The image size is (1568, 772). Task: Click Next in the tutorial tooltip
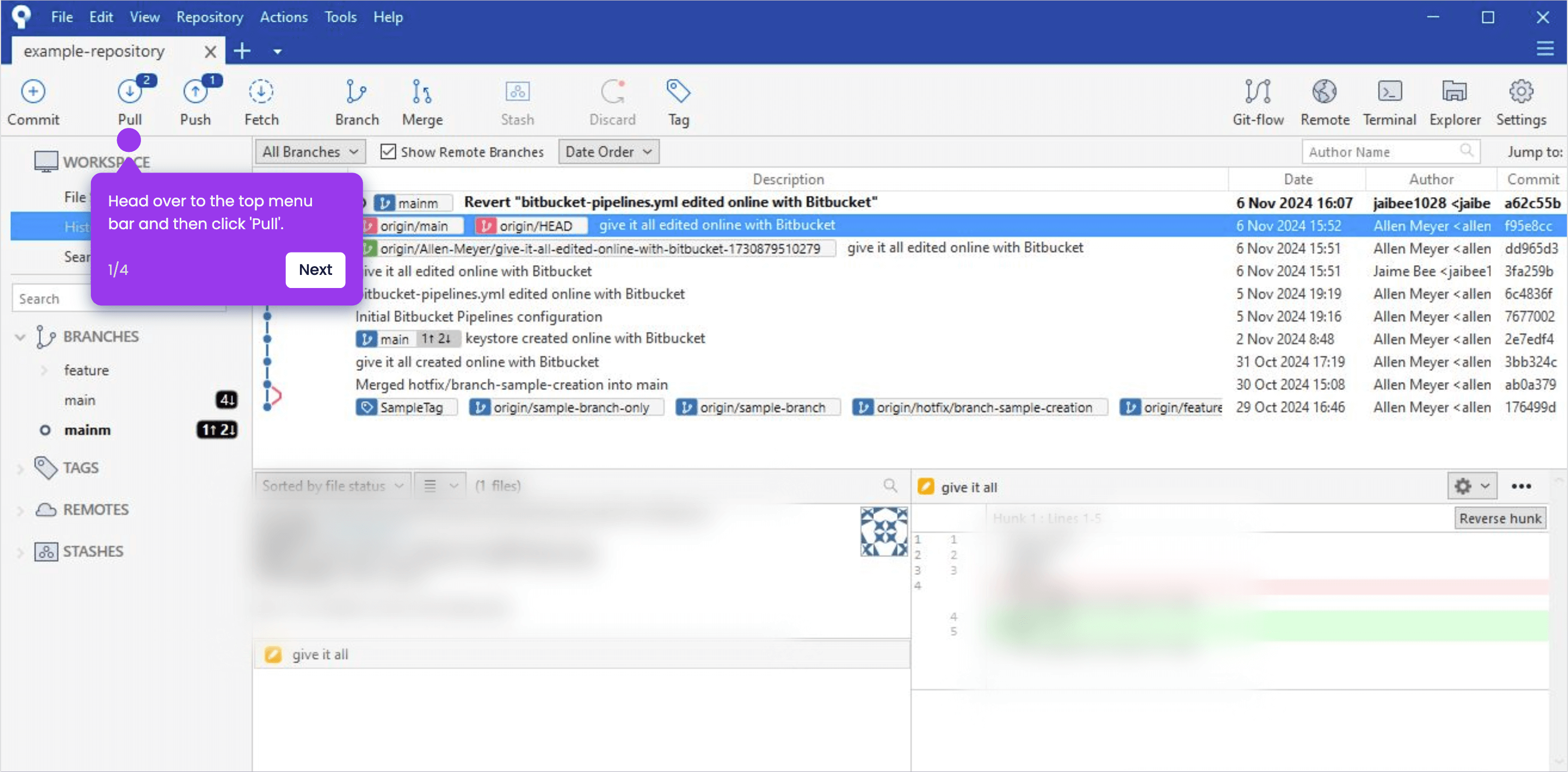[x=315, y=269]
